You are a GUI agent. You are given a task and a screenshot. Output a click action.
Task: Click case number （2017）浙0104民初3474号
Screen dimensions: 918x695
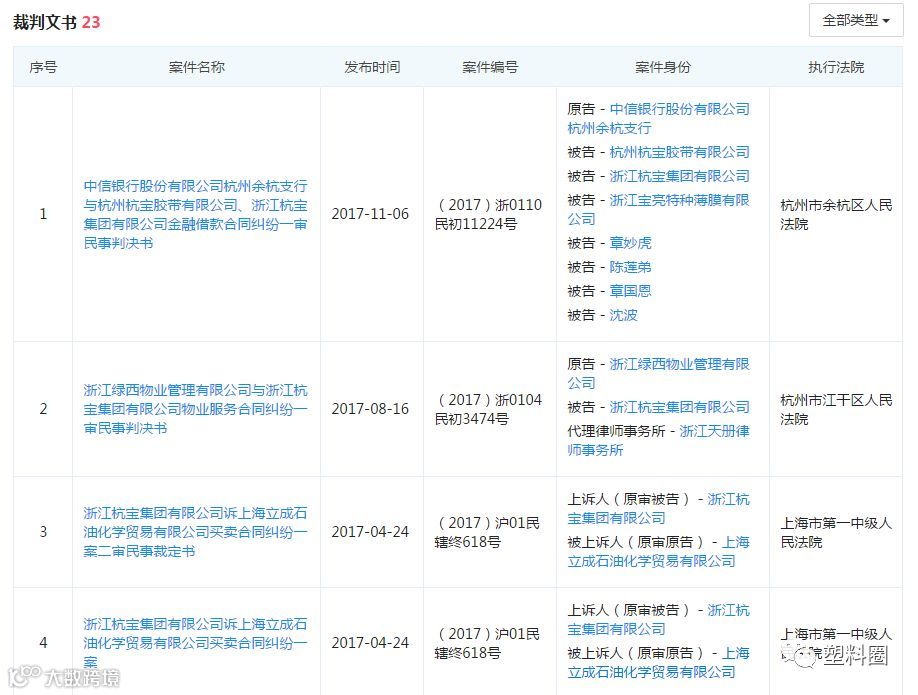(x=488, y=409)
